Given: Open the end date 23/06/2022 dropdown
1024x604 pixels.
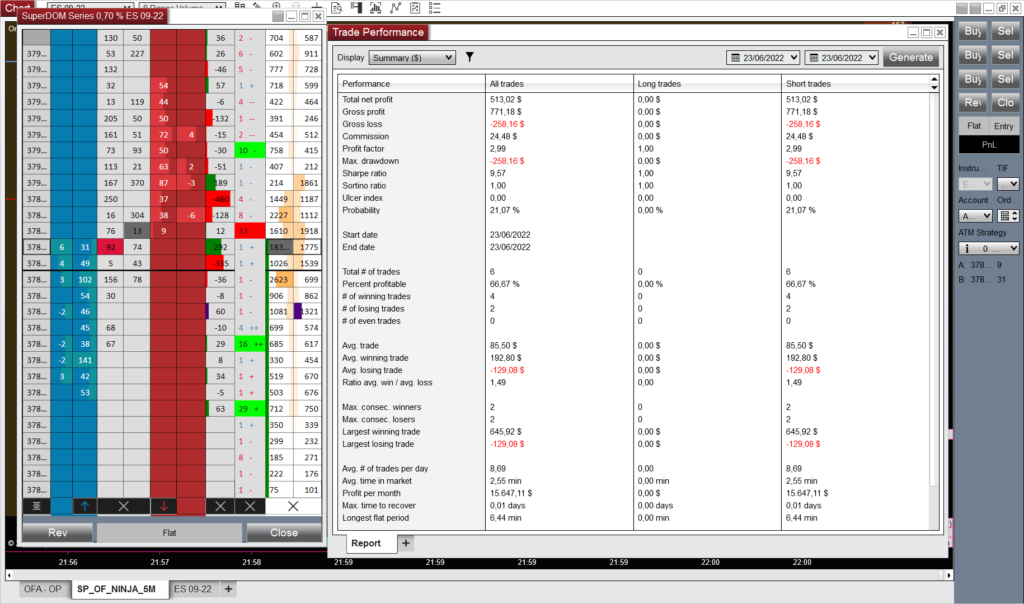Looking at the screenshot, I should (x=841, y=57).
